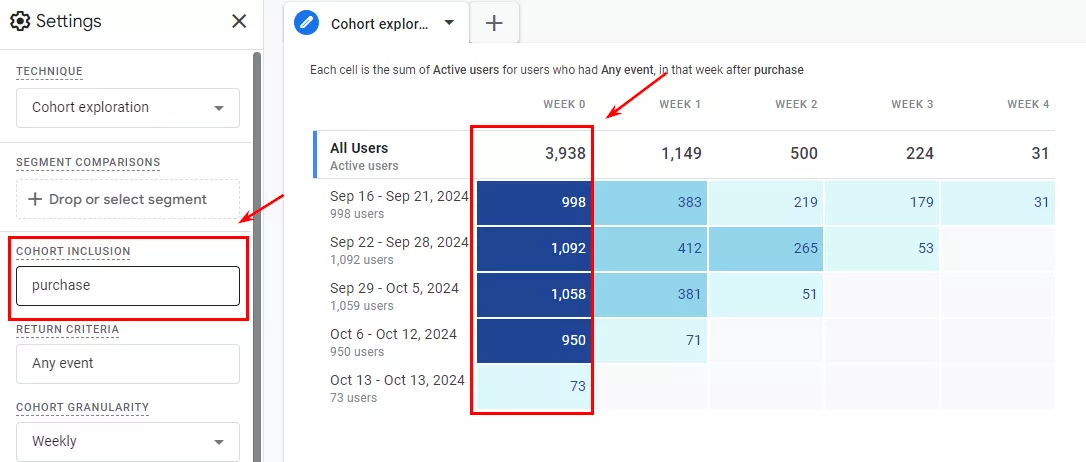Image resolution: width=1086 pixels, height=462 pixels.
Task: Click the WEEK 3 column header
Action: point(912,105)
